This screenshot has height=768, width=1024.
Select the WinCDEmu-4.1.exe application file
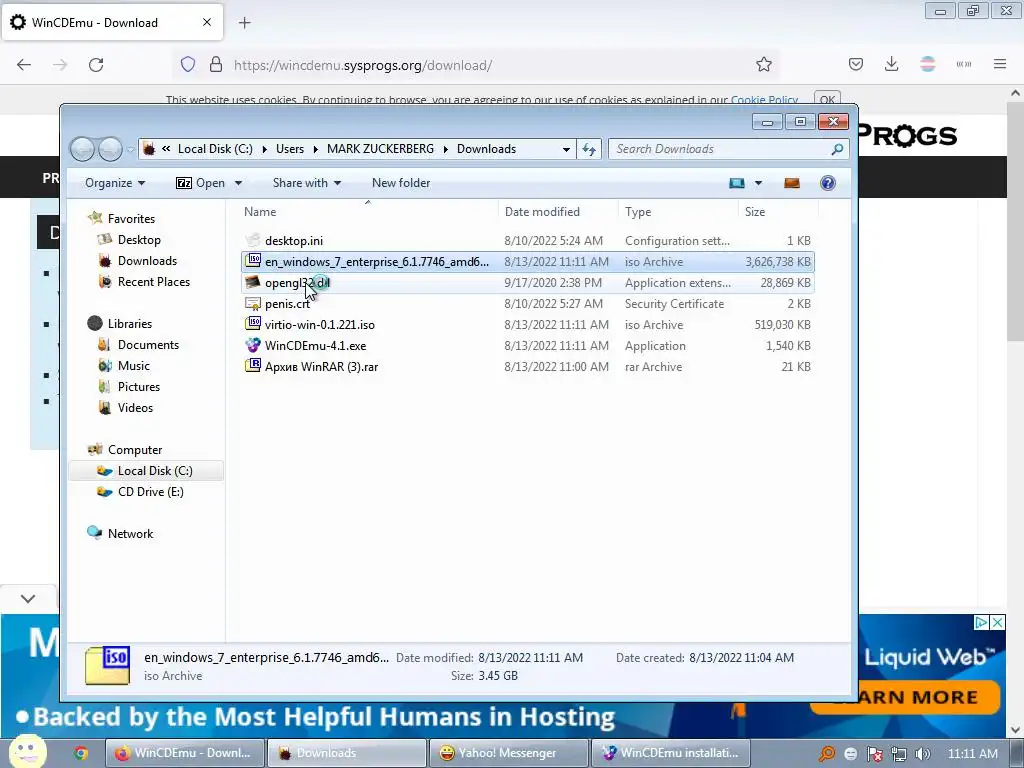pos(528,345)
